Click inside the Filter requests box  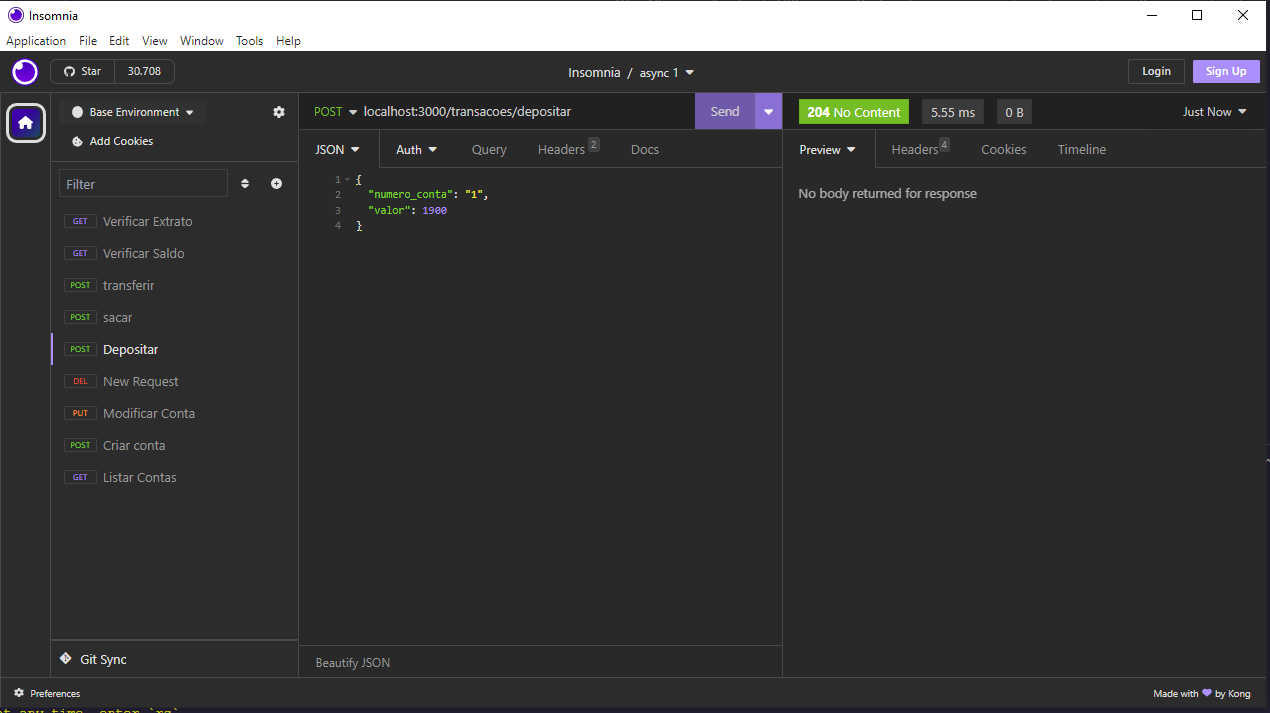point(142,183)
